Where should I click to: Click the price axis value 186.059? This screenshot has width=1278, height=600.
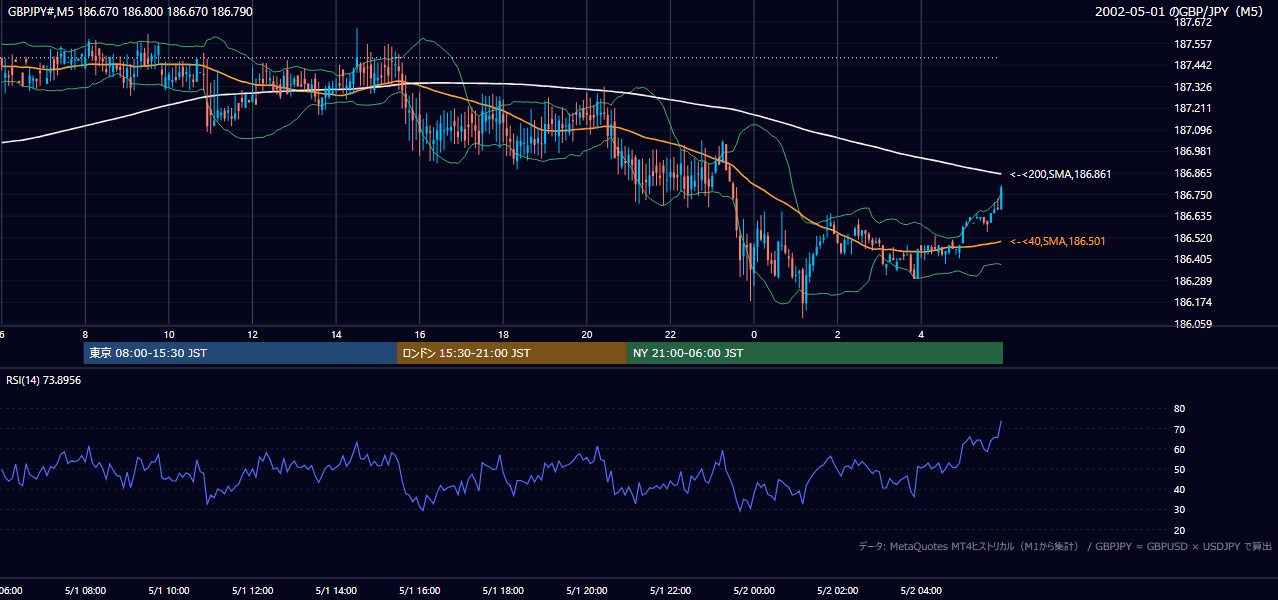[x=1191, y=324]
